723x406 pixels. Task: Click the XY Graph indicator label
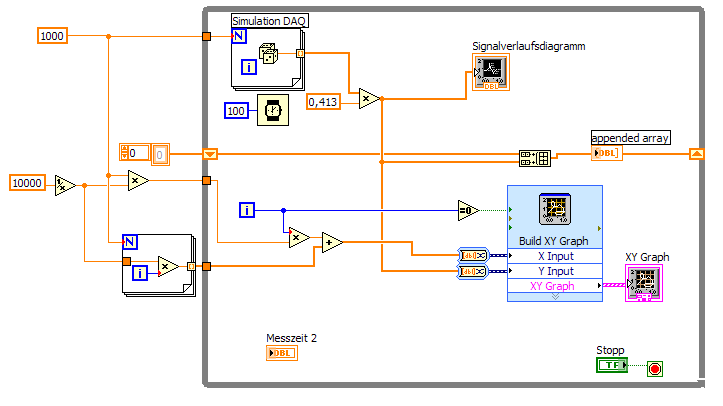click(647, 257)
